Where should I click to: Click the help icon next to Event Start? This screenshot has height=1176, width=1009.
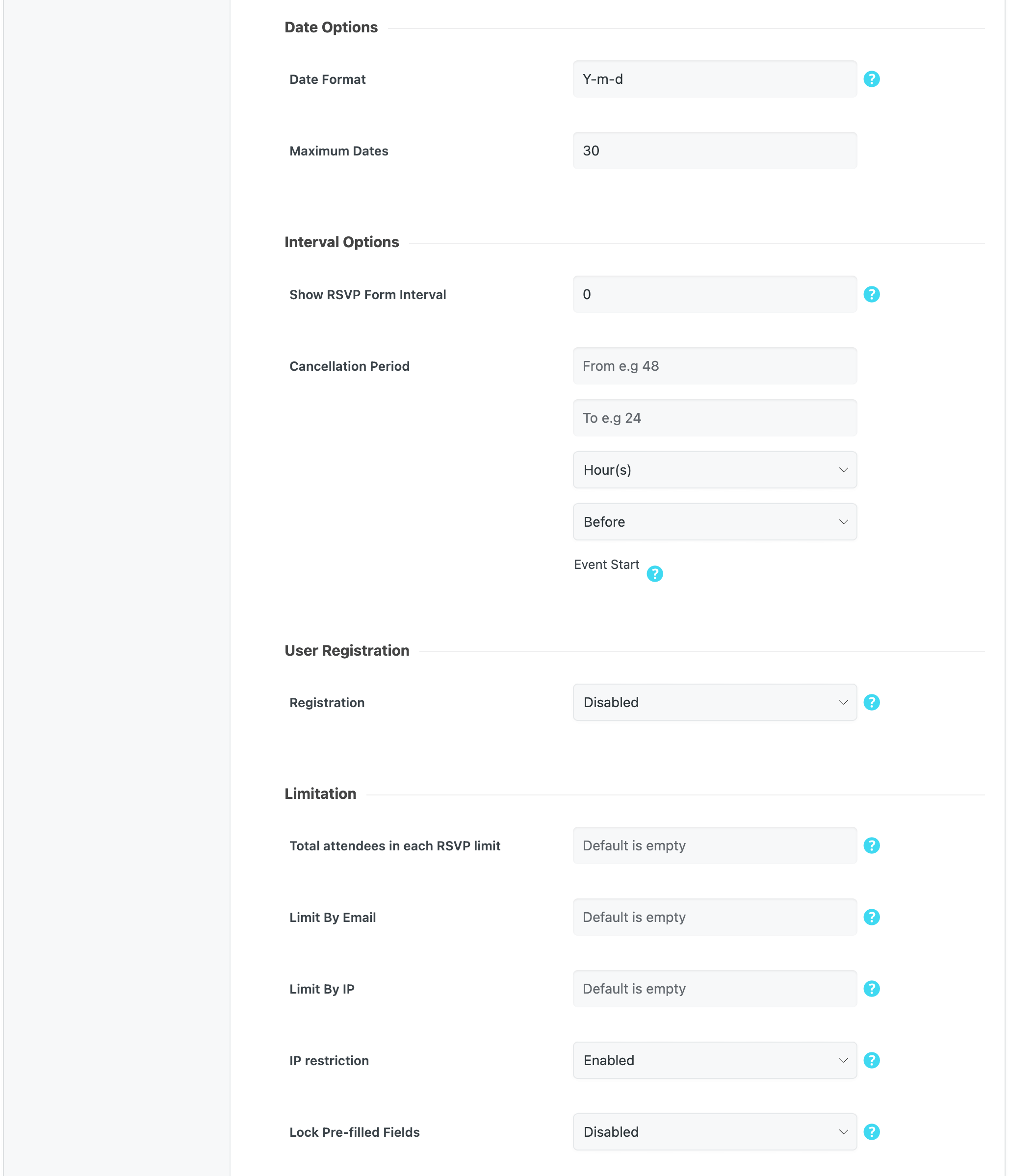(x=654, y=574)
